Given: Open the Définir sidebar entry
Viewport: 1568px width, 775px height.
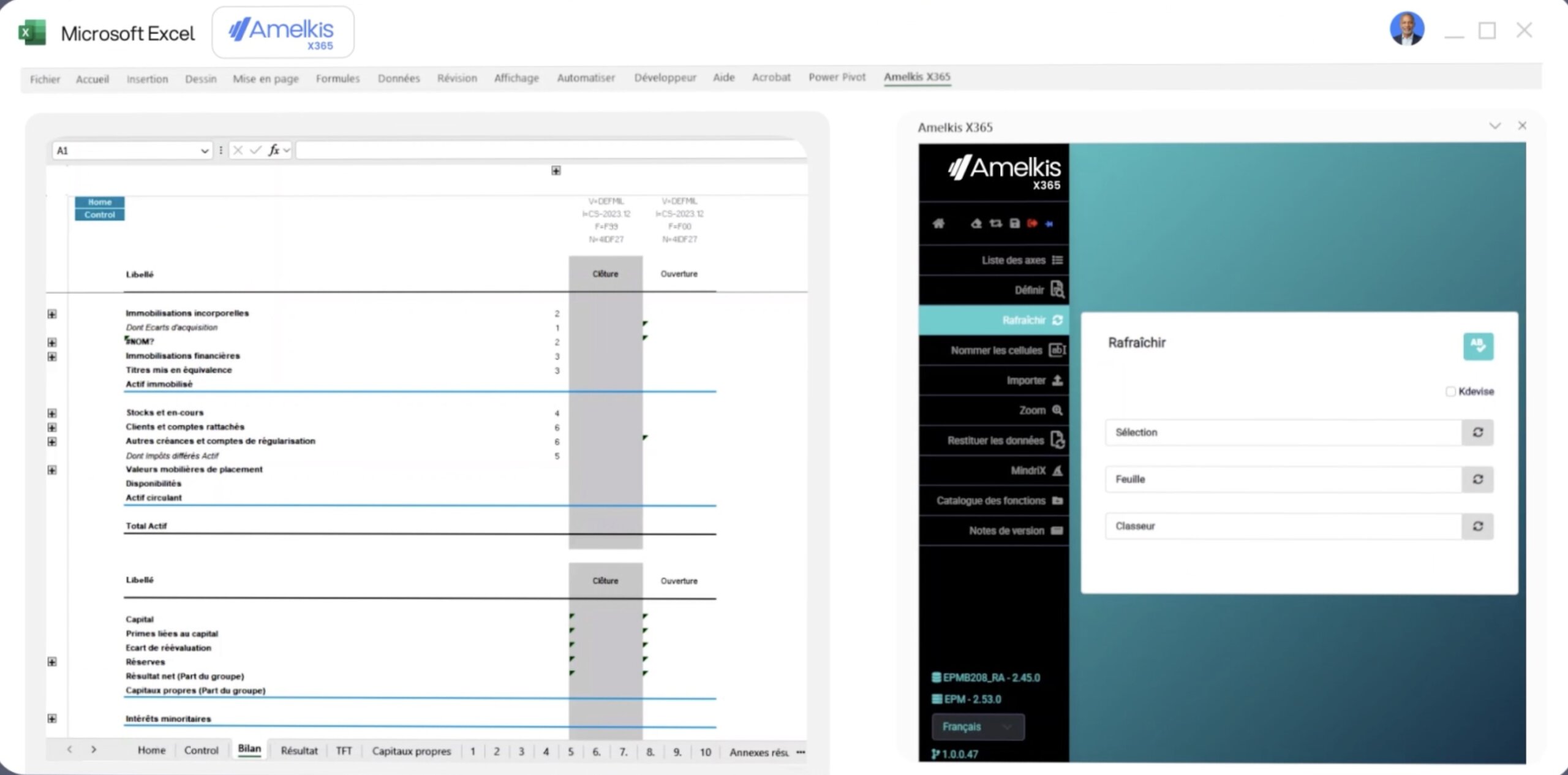Looking at the screenshot, I should [994, 290].
